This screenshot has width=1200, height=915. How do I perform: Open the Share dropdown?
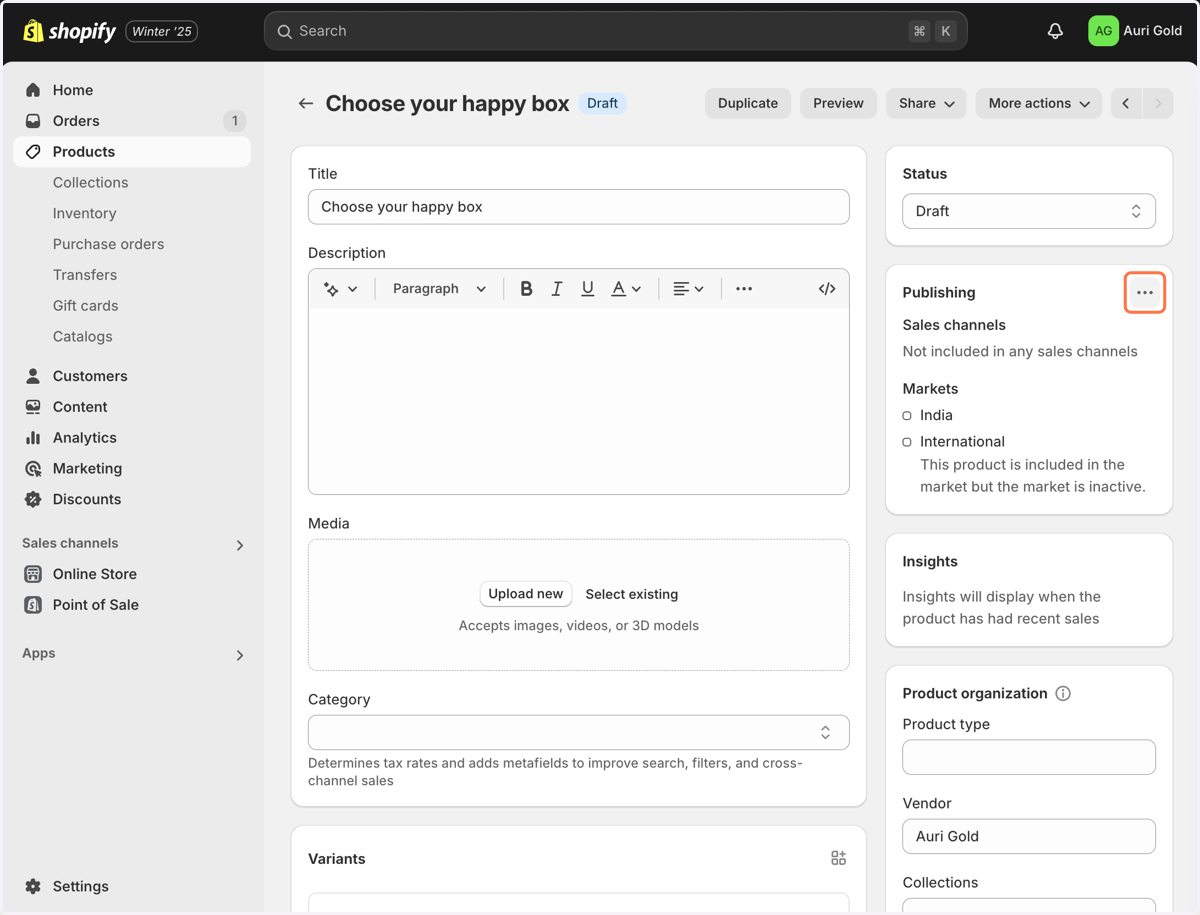coord(926,103)
